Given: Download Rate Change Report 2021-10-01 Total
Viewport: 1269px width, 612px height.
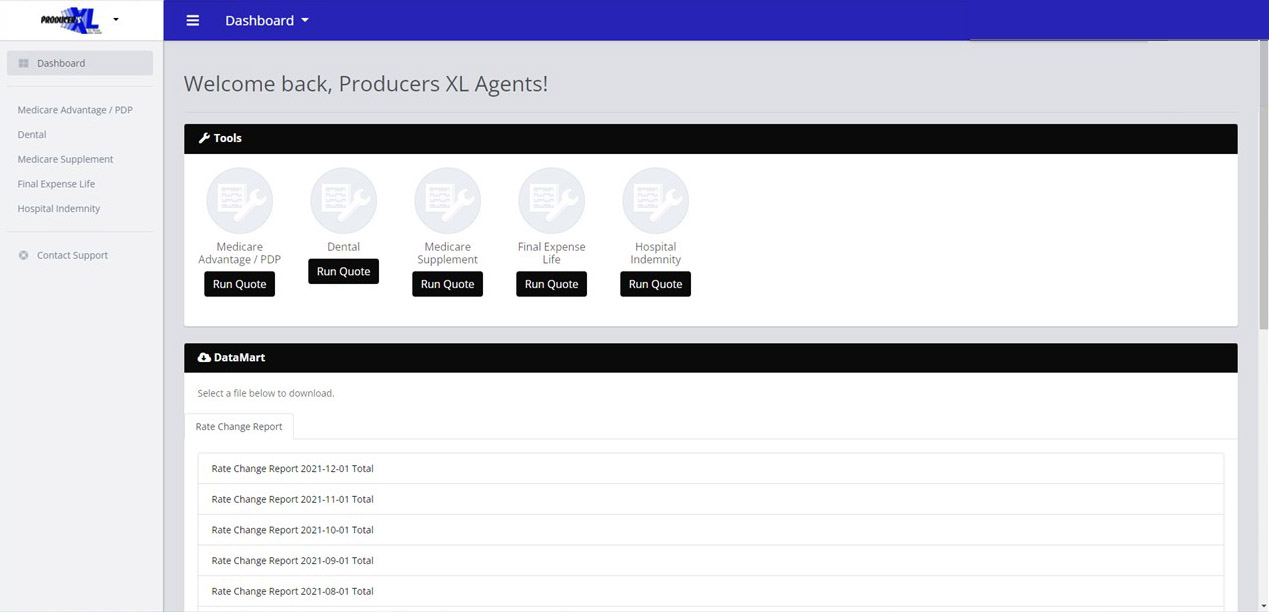Looking at the screenshot, I should [x=711, y=530].
